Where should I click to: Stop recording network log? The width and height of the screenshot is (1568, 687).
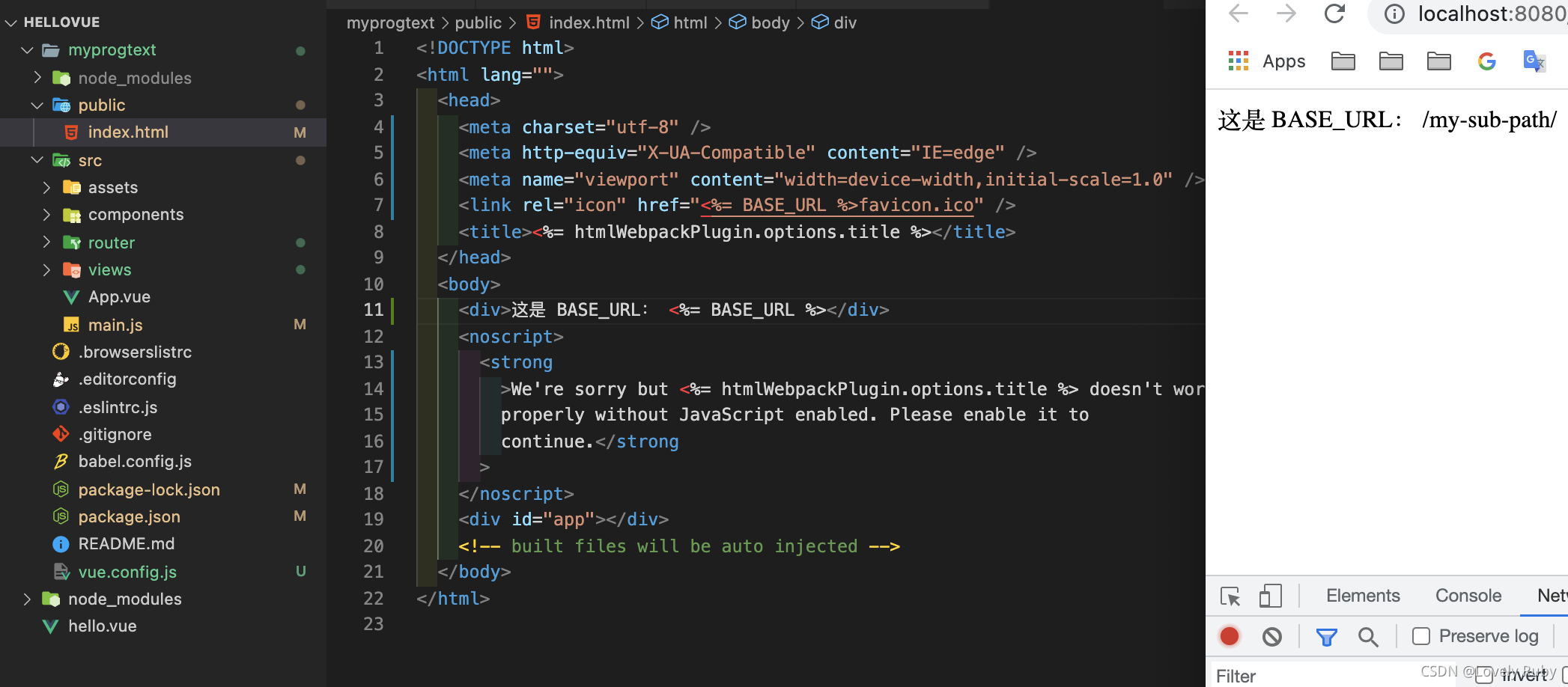pyautogui.click(x=1230, y=636)
